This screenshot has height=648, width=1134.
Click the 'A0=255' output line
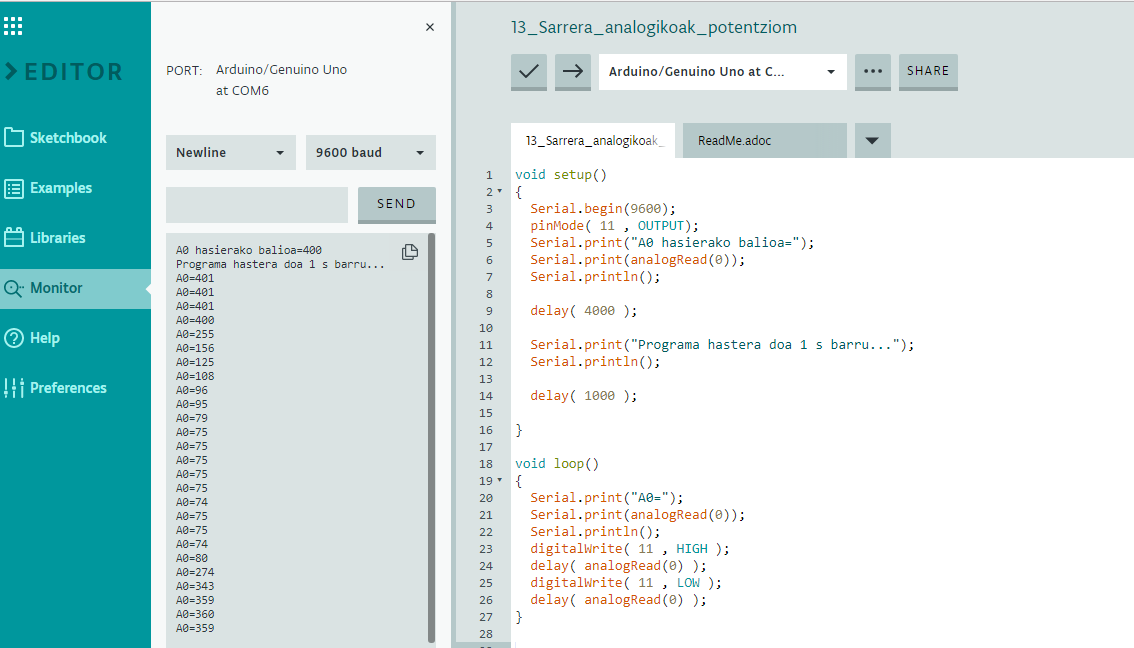pos(195,334)
